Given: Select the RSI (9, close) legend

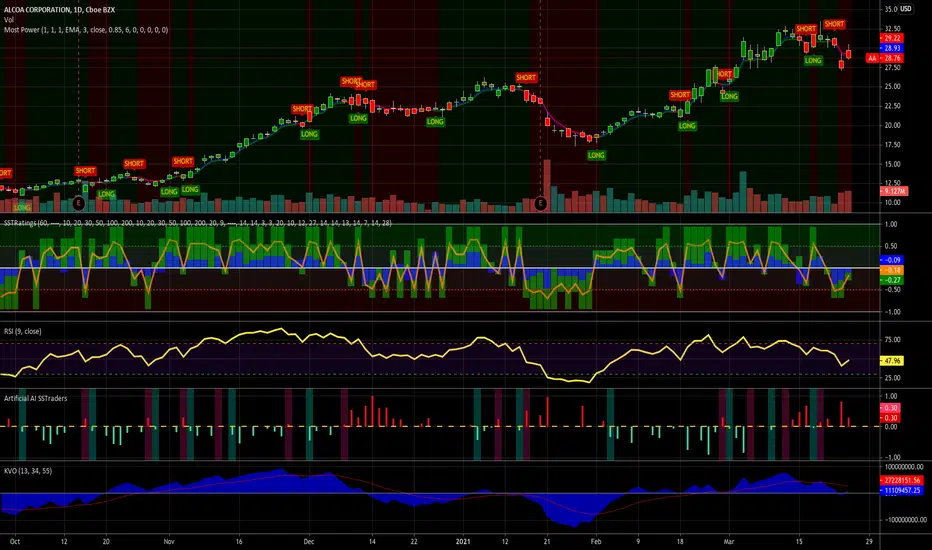Looking at the screenshot, I should [x=23, y=331].
